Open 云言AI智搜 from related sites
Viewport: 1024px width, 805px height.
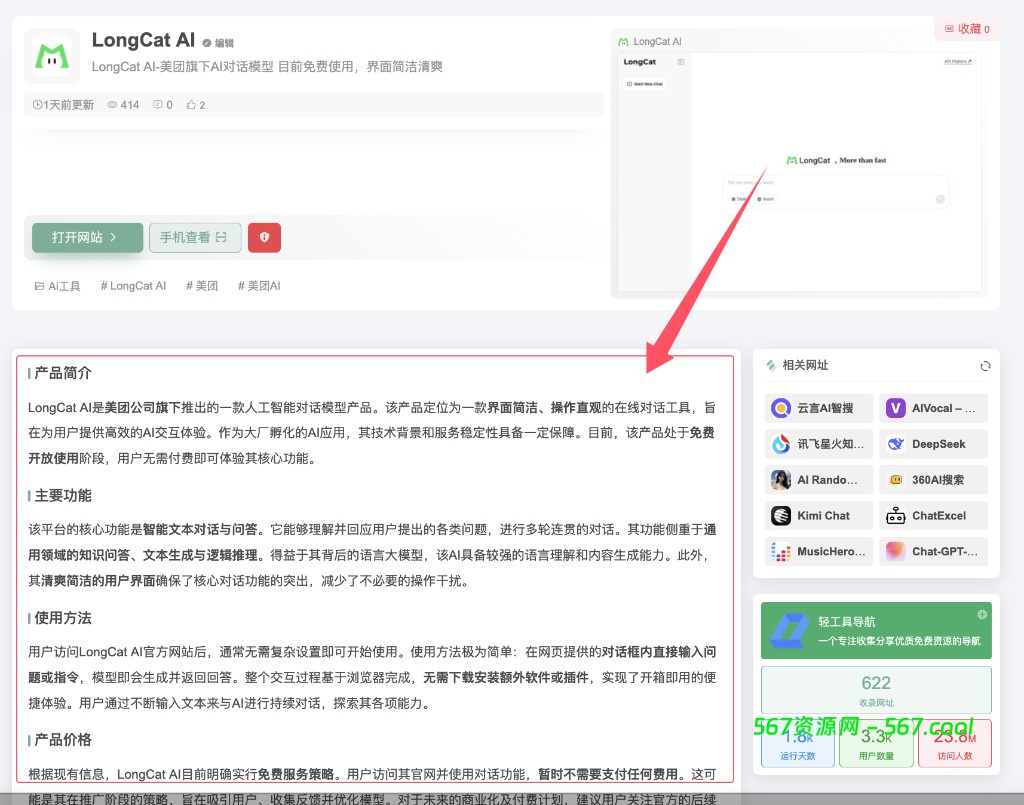click(x=781, y=407)
